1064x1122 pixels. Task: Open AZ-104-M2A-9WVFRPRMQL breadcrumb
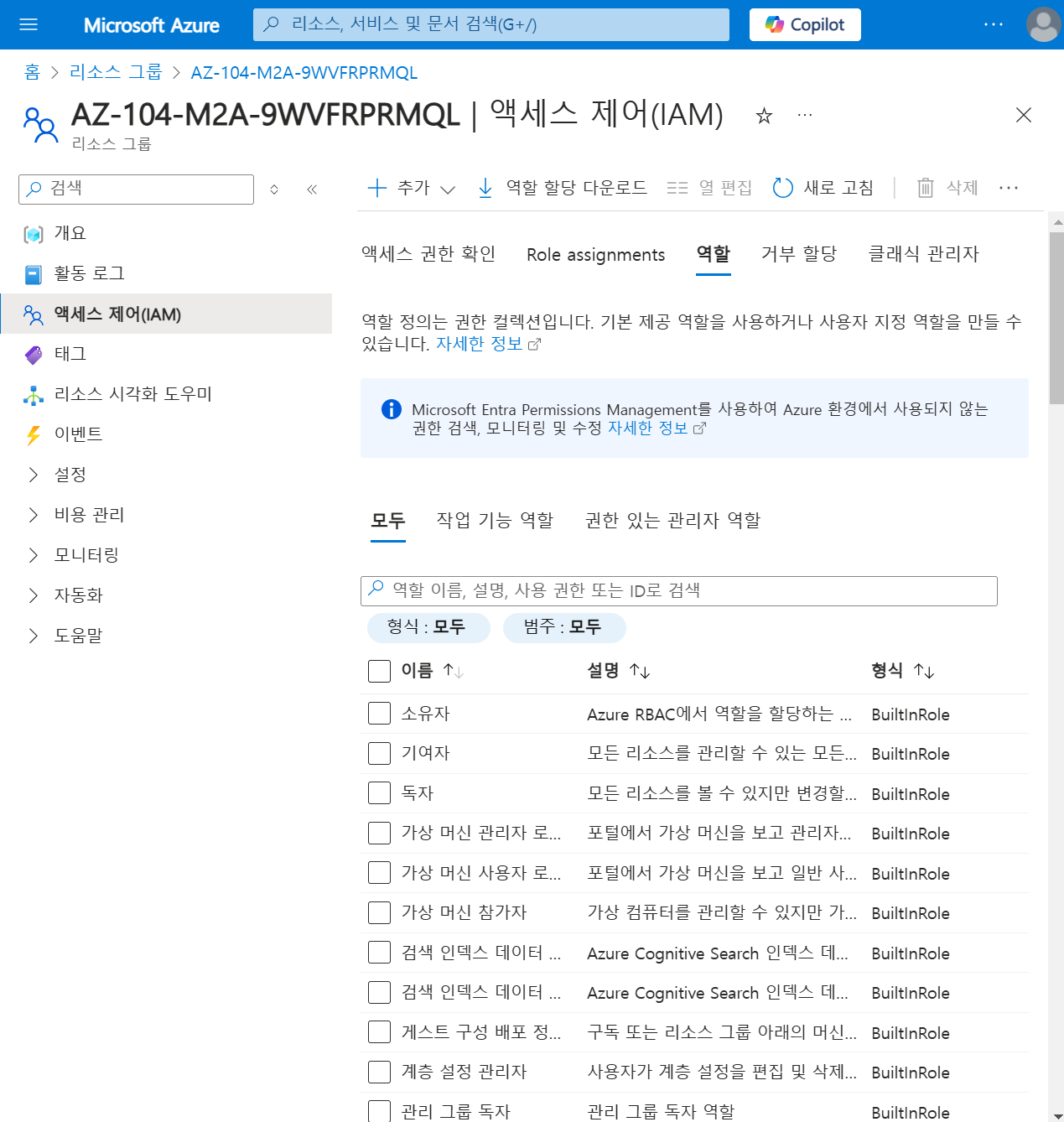coord(304,73)
